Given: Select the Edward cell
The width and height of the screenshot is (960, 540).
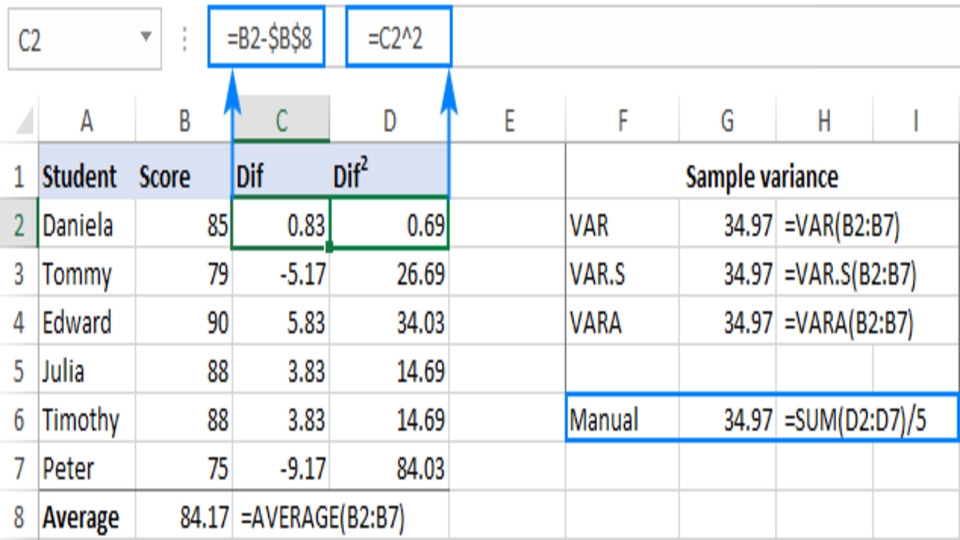Looking at the screenshot, I should 87,322.
